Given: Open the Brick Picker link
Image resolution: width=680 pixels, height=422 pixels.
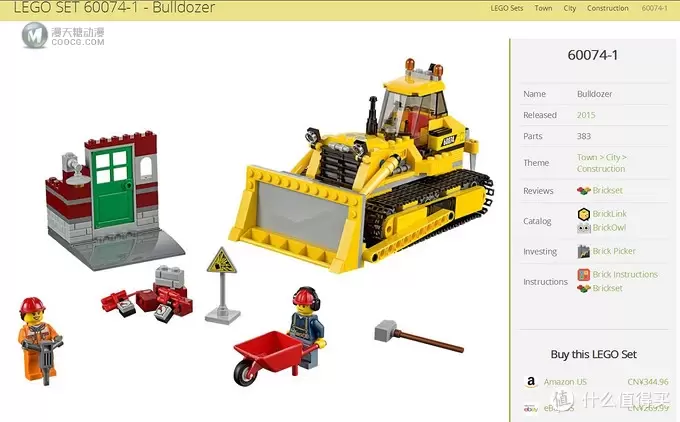Looking at the screenshot, I should (614, 251).
